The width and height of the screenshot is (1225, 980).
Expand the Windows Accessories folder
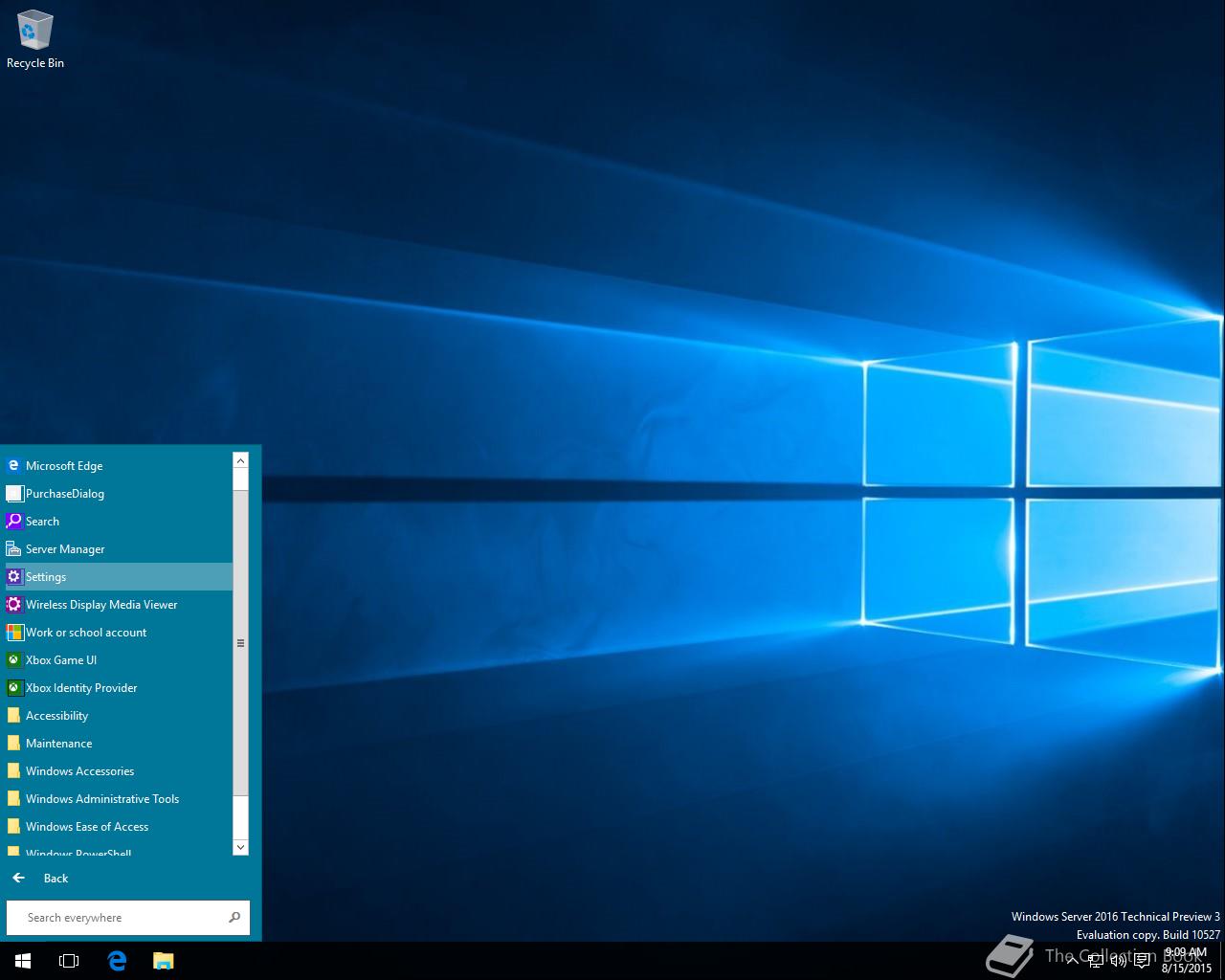119,770
